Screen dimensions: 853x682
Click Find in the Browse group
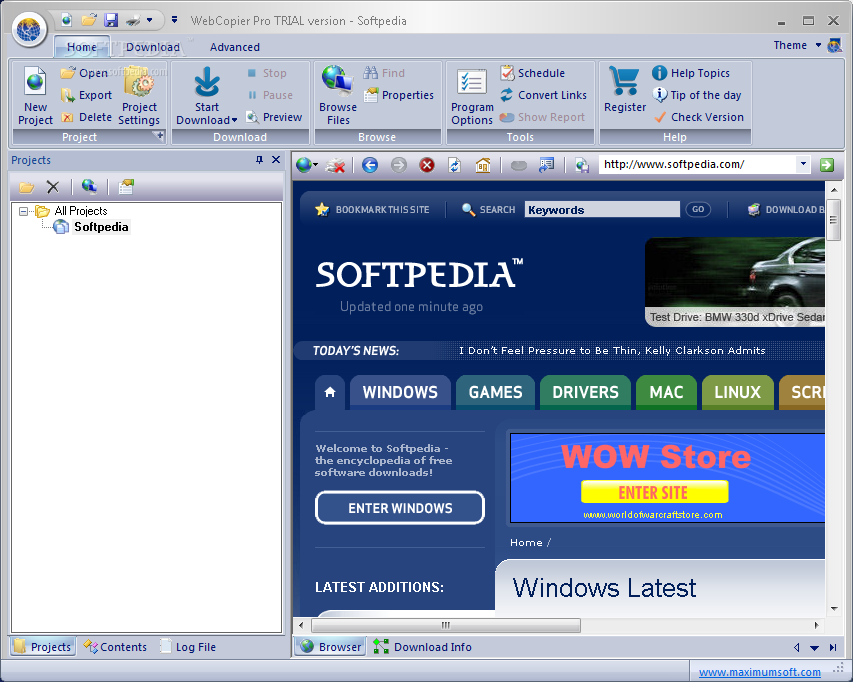point(384,73)
